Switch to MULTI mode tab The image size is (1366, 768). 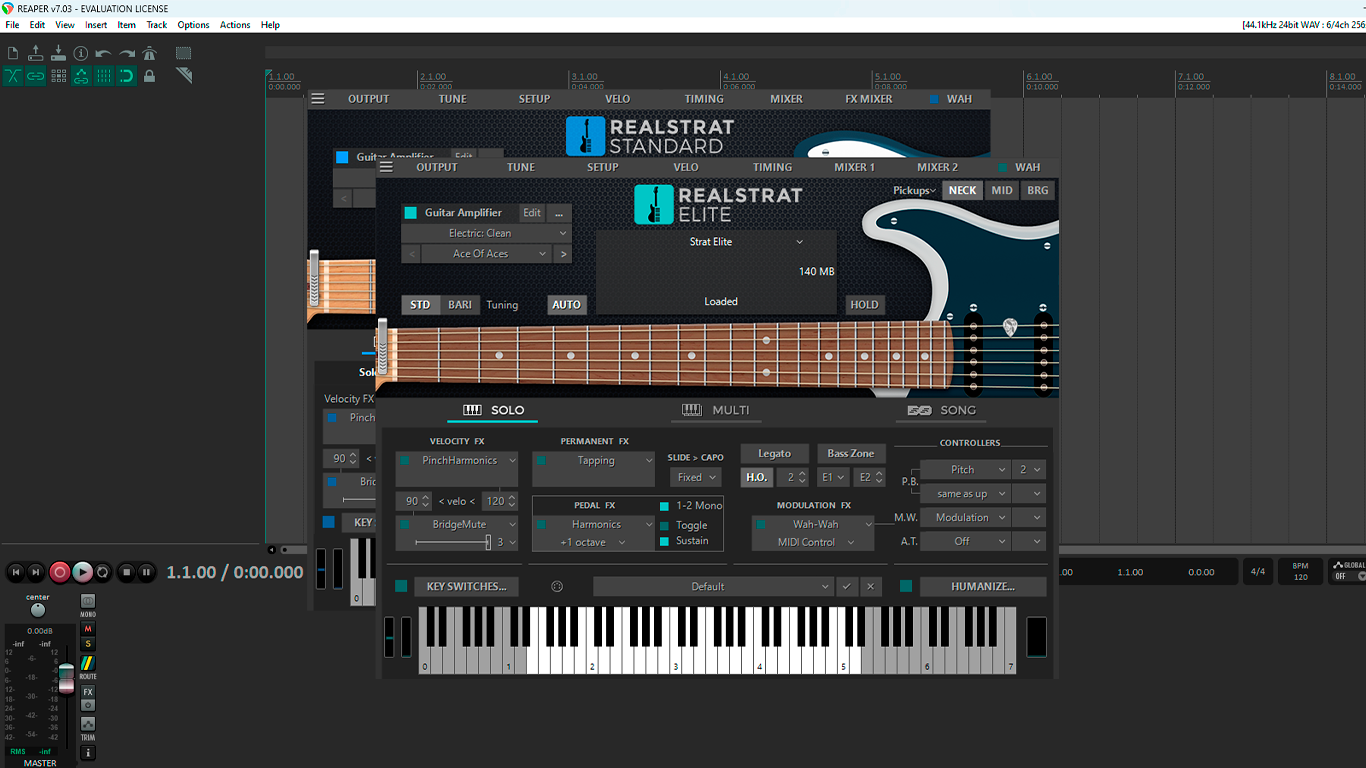(716, 410)
